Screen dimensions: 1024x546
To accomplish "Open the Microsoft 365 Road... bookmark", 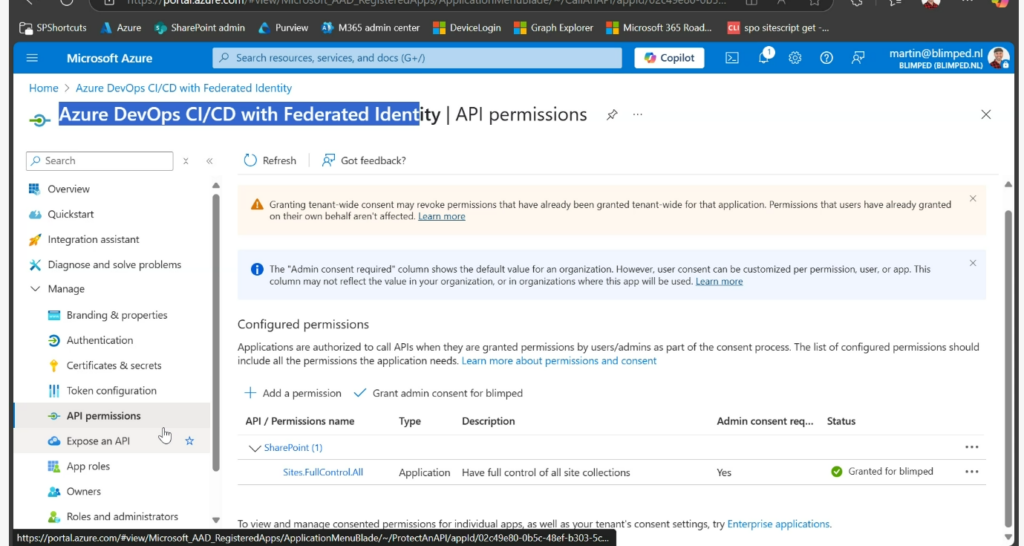I will (x=659, y=28).
